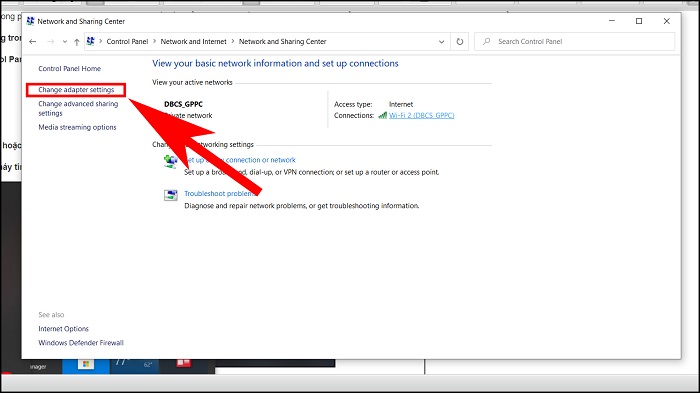Click the Troubleshoot problems icon
The image size is (700, 393).
click(171, 195)
